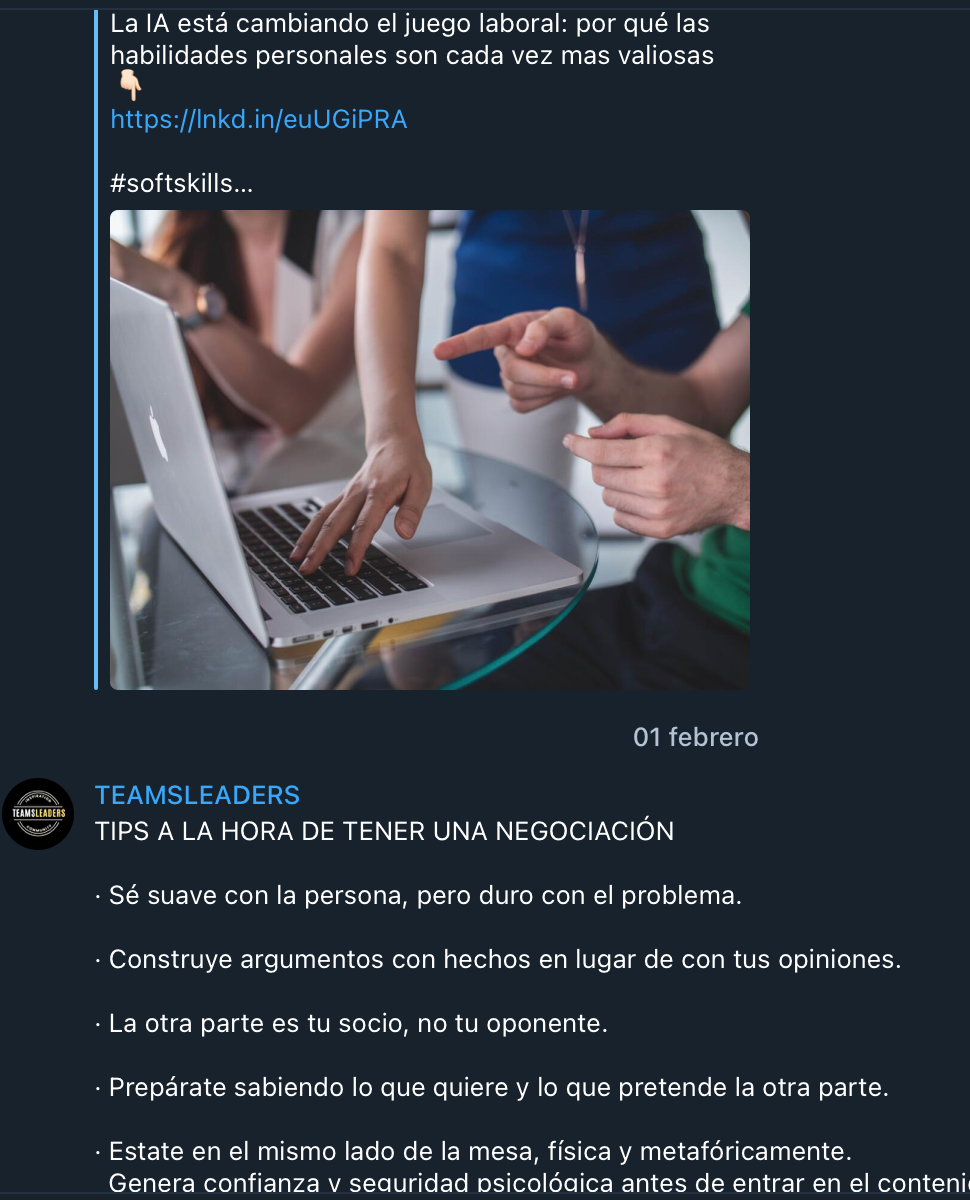Click the "habilidades personales" text line
Screen dimensions: 970x1200
click(x=412, y=56)
